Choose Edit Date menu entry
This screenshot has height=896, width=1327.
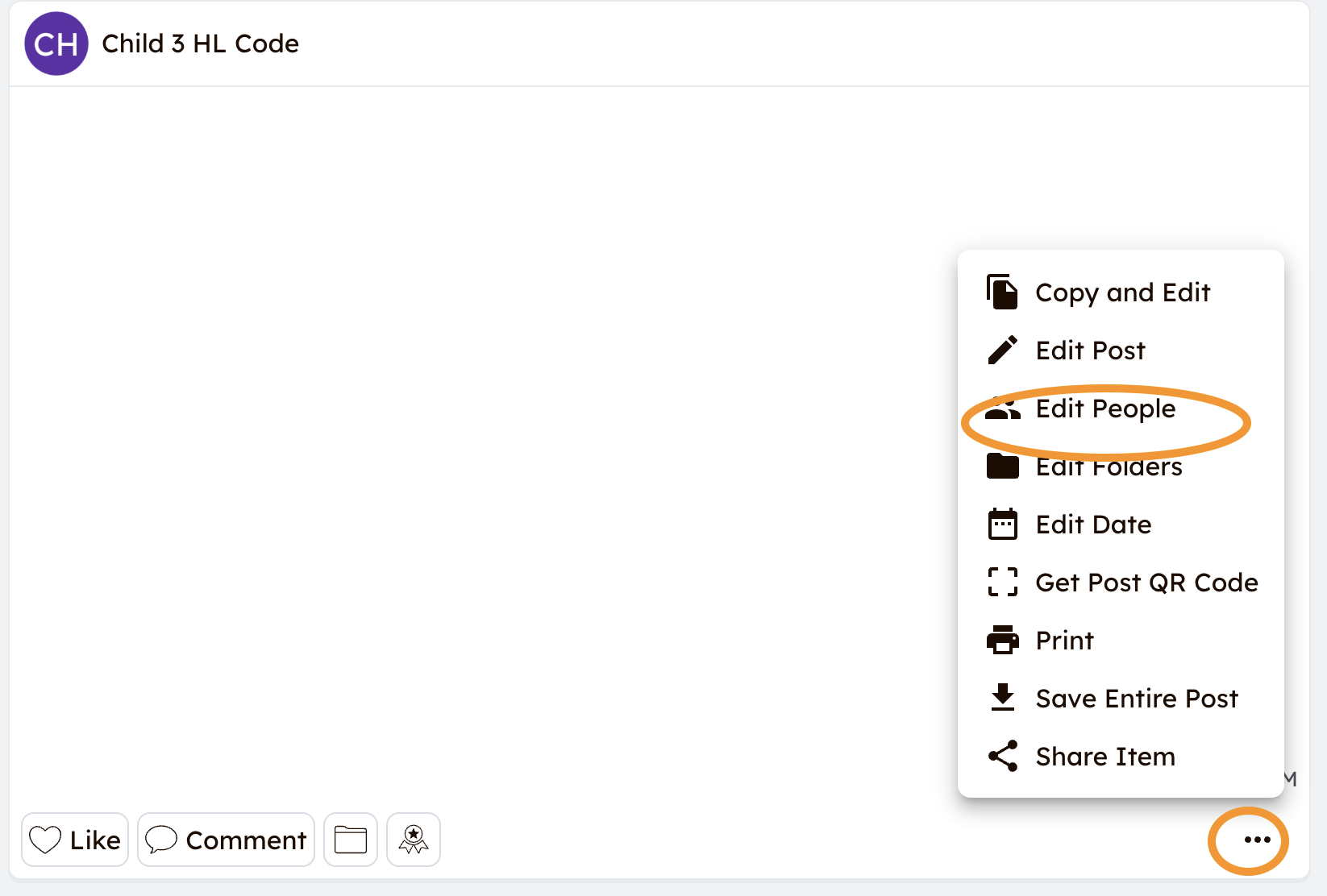pos(1121,525)
